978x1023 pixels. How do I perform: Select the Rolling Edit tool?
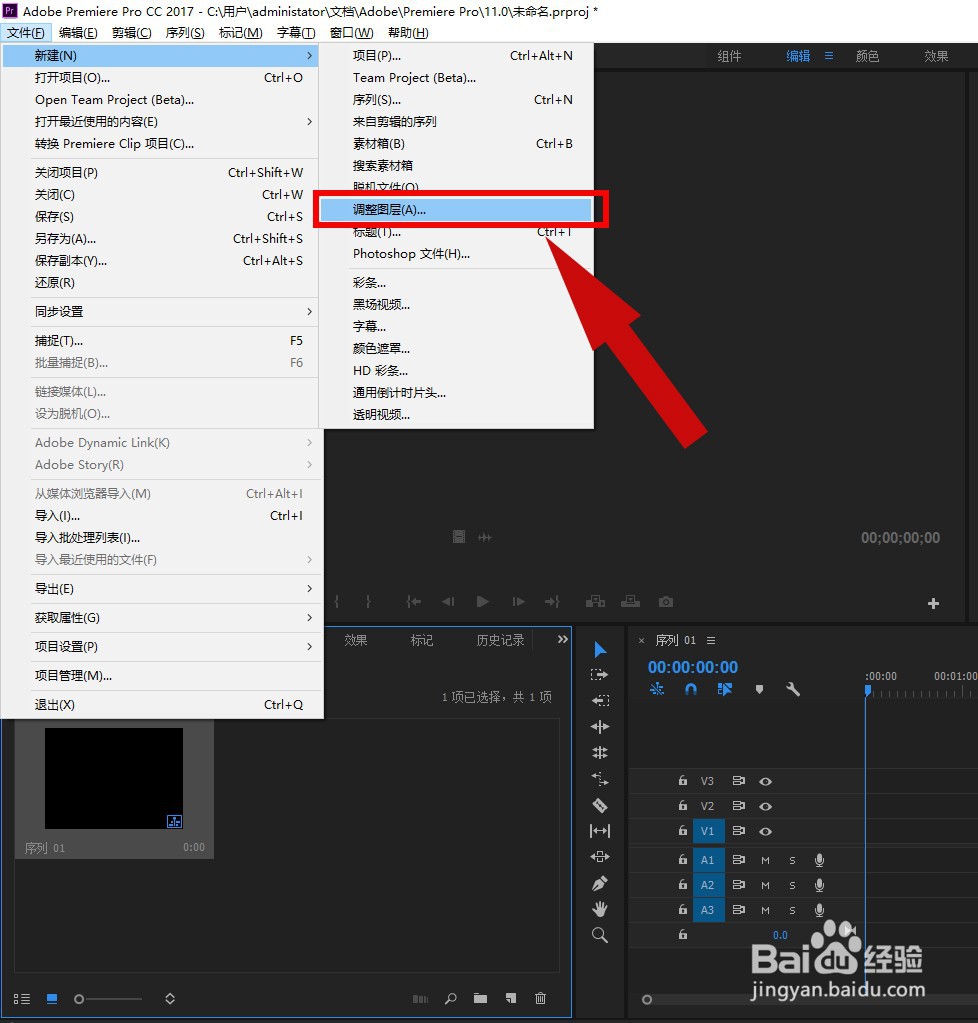click(600, 752)
